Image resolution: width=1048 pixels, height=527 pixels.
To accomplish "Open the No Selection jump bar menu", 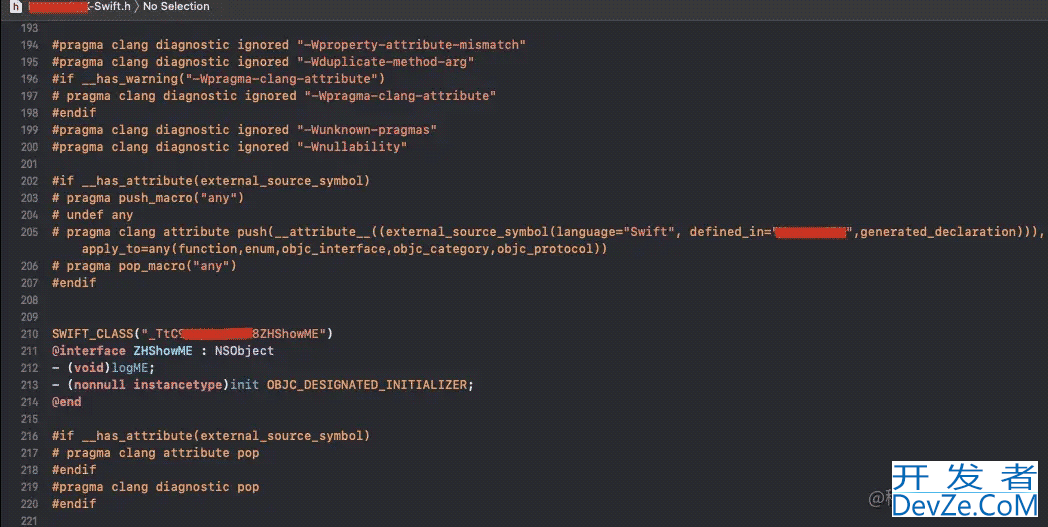I will 176,7.
